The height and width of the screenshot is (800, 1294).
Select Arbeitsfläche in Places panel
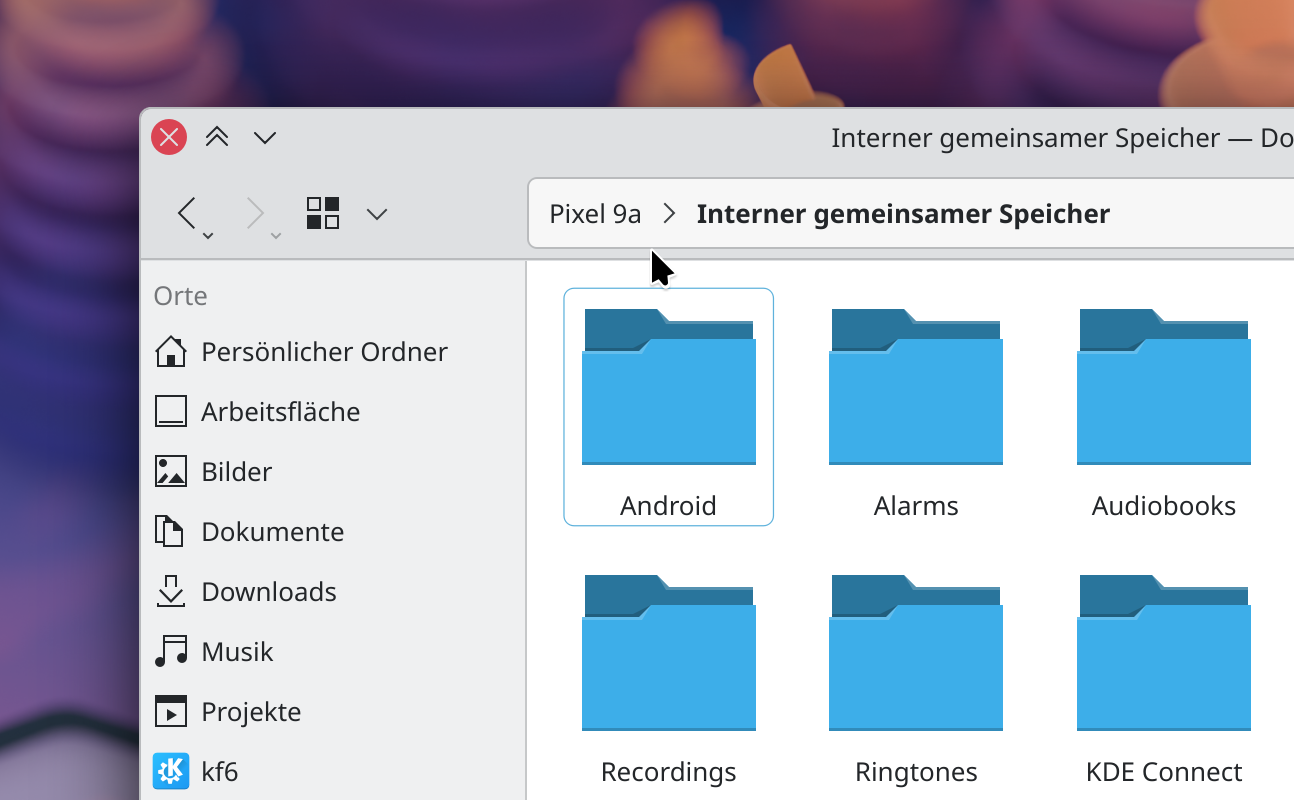(280, 412)
